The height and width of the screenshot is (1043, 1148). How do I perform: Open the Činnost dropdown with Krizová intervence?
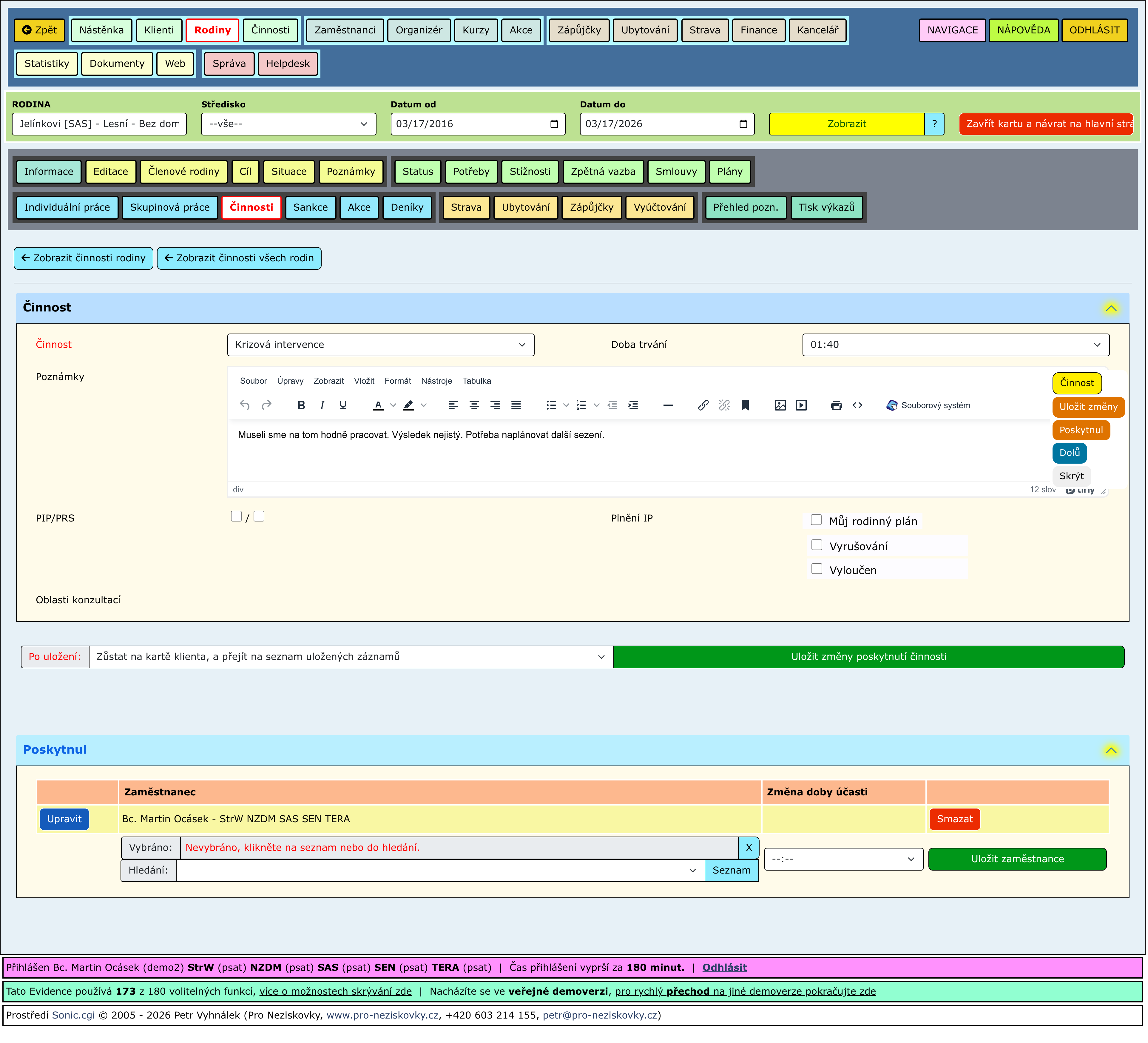380,345
